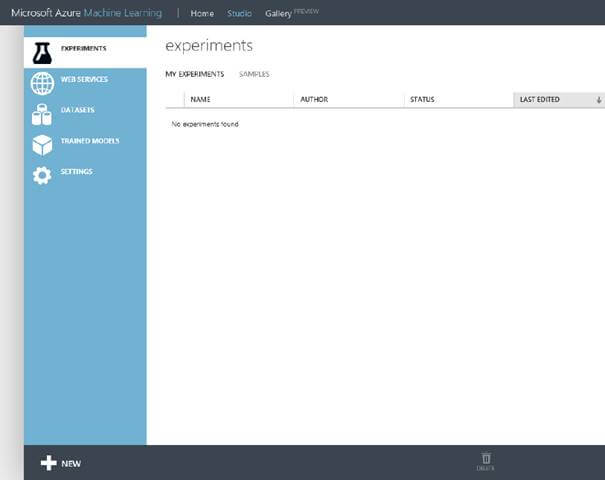Sort table by Author column
This screenshot has height=480, width=605.
(x=314, y=100)
